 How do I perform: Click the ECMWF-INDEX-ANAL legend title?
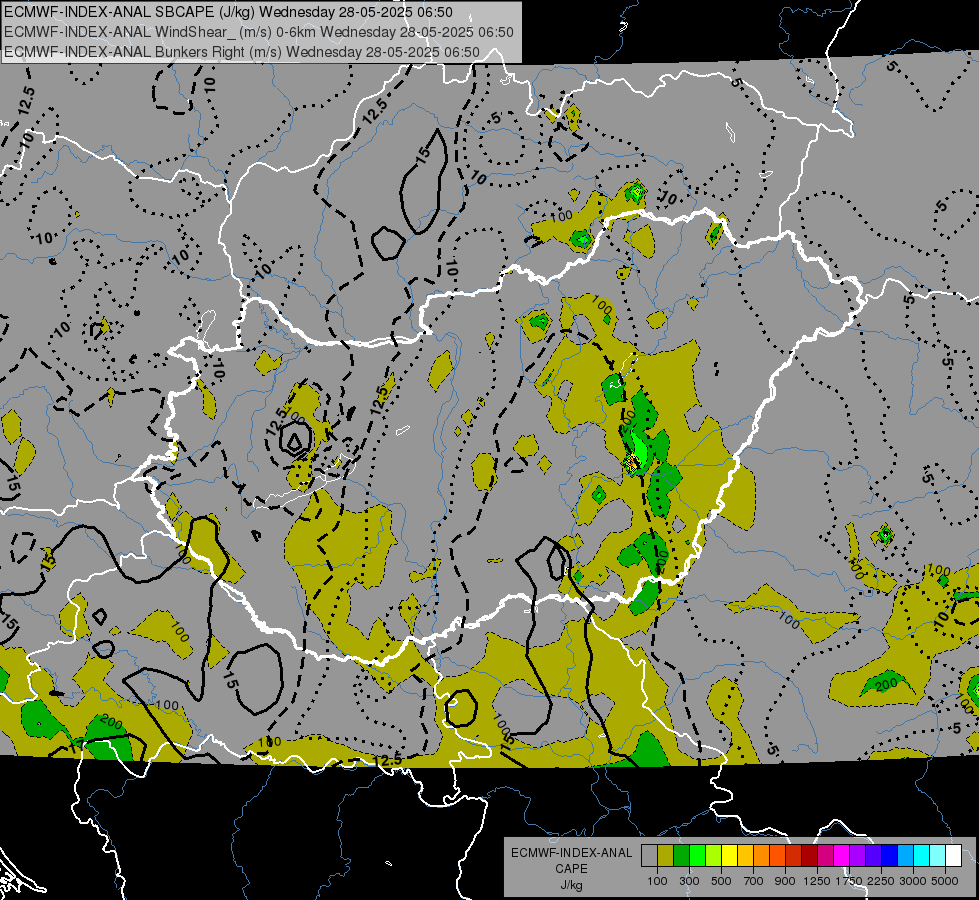tap(571, 853)
